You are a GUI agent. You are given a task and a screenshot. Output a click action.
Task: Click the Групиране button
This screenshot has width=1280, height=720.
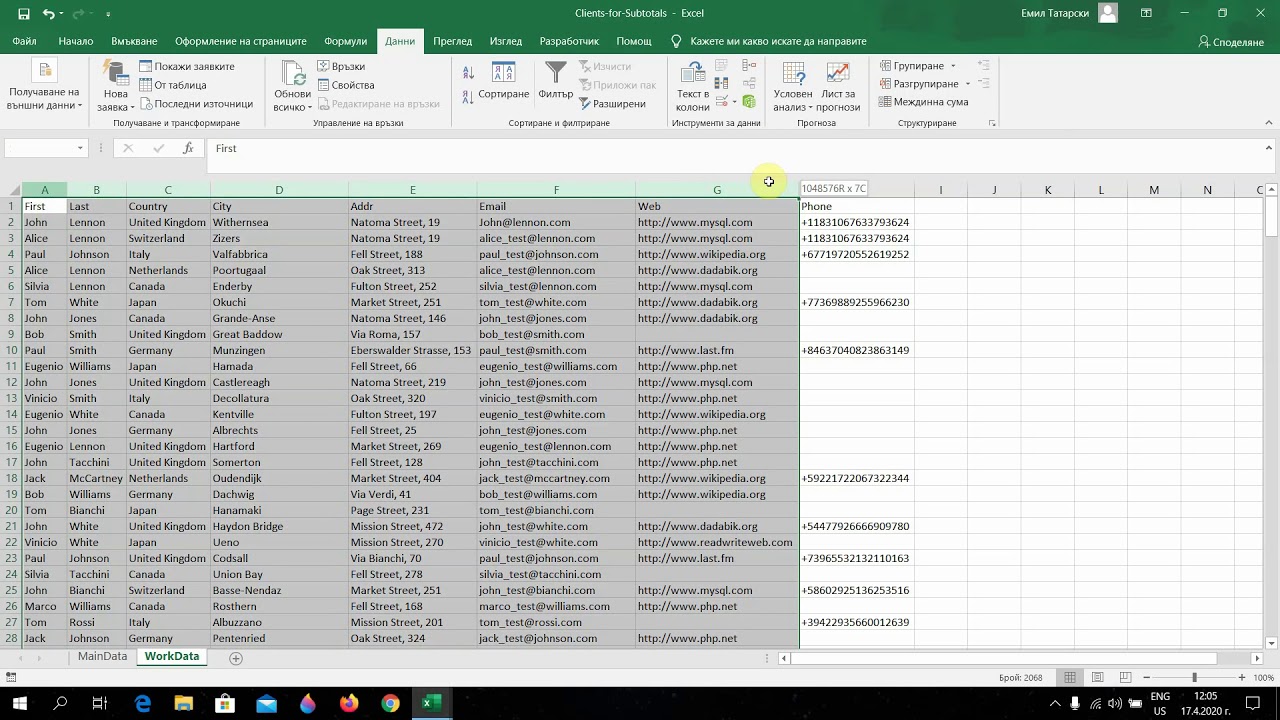tap(911, 66)
